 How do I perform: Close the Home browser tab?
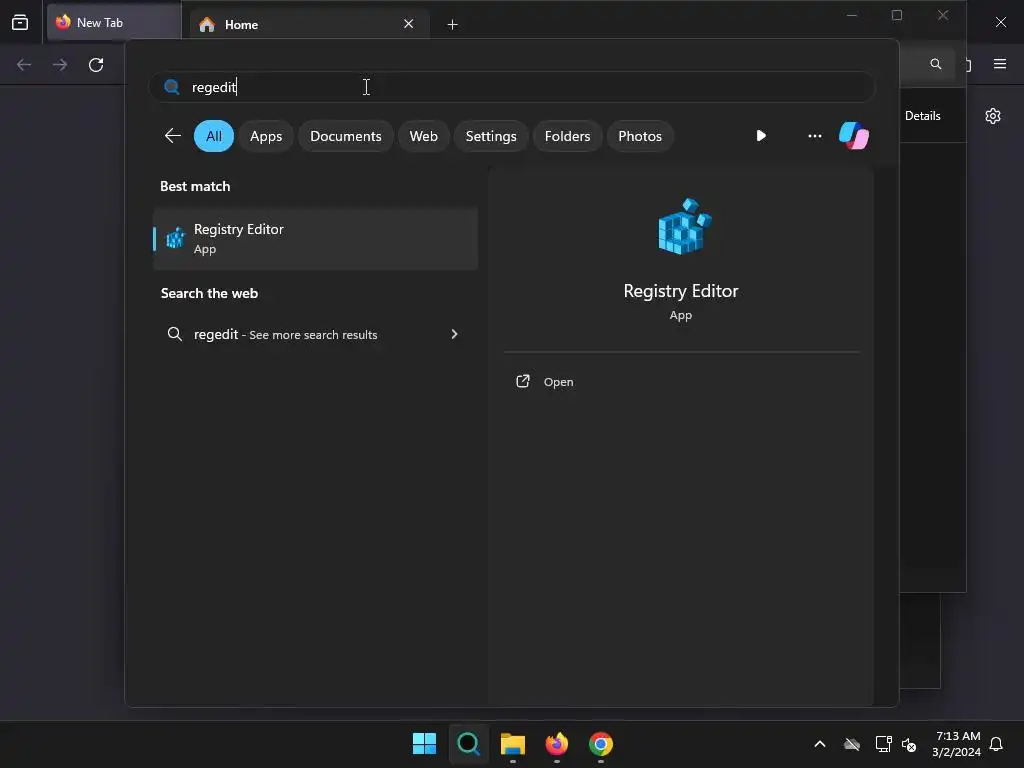408,24
